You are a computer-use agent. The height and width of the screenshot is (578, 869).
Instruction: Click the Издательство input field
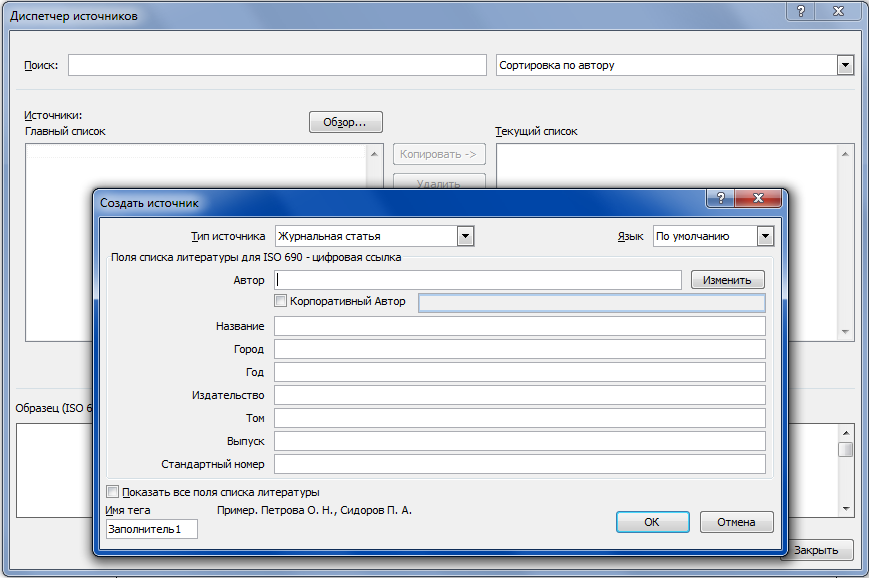[520, 395]
